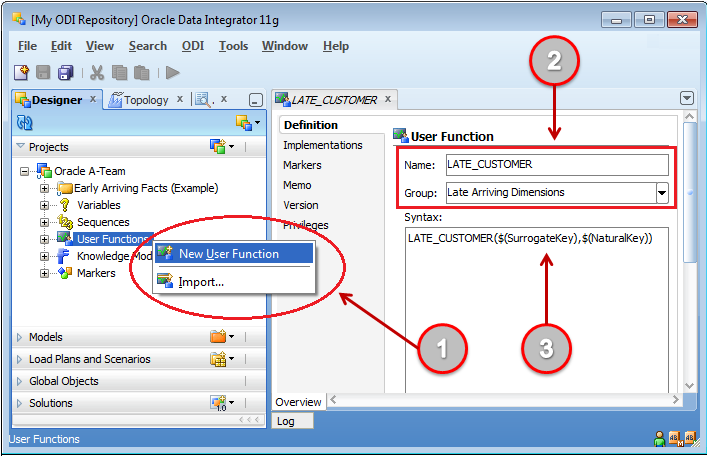
Task: Select the Variables tree item
Action: [98, 205]
